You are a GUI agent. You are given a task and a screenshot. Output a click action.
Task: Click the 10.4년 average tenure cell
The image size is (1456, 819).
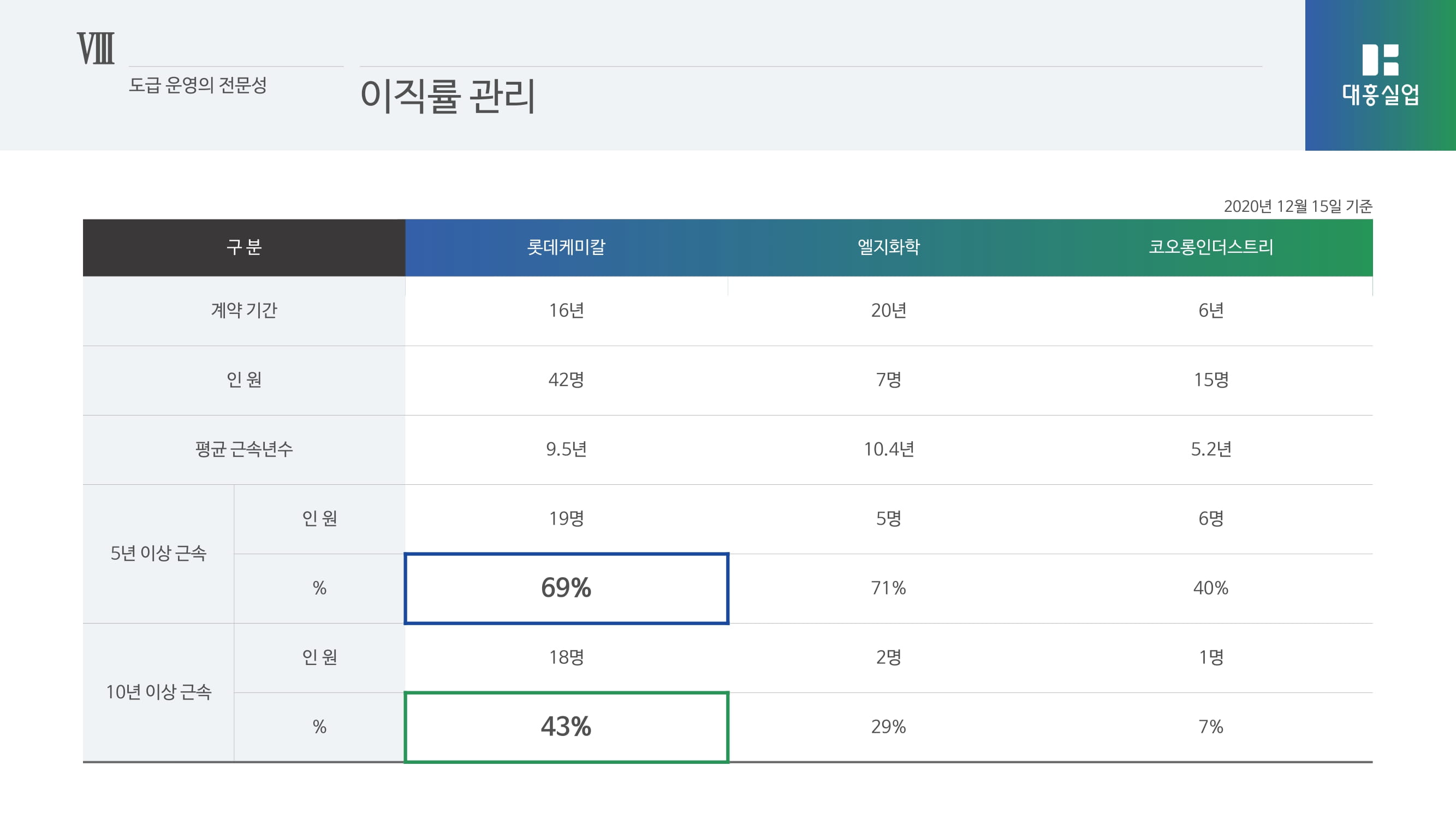pyautogui.click(x=889, y=449)
